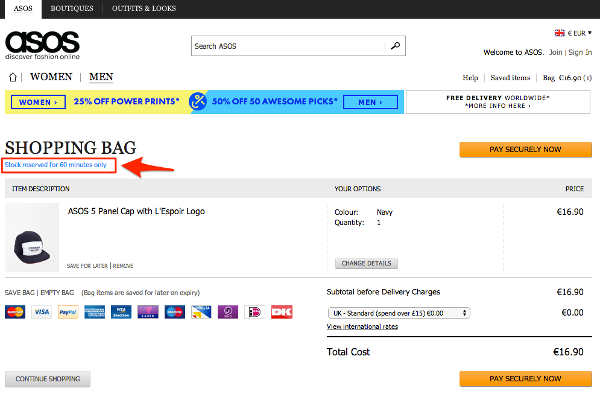Viewport: 600px width, 394px height.
Task: Go to the home icon
Action: click(13, 77)
